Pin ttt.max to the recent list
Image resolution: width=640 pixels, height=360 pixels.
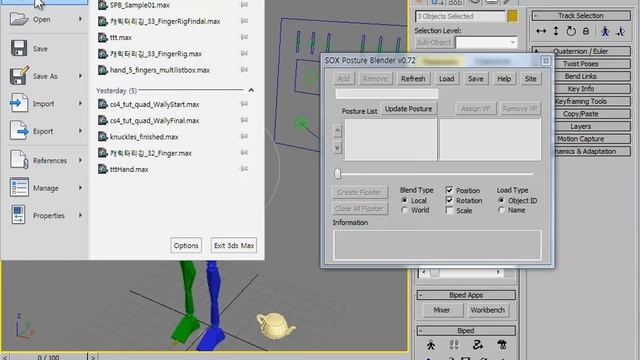pyautogui.click(x=244, y=37)
